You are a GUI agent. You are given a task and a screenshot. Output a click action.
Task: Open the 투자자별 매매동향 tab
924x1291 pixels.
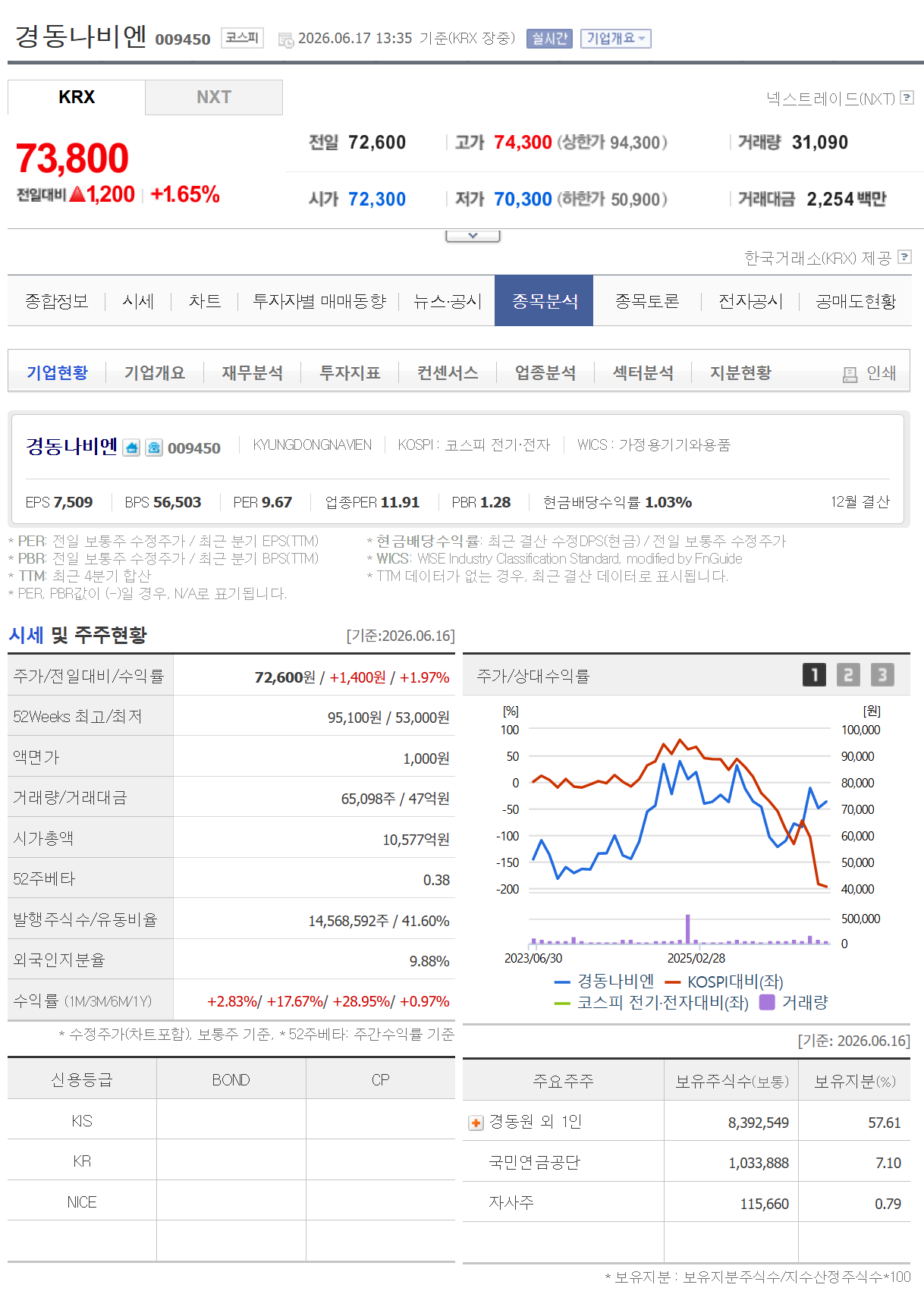click(319, 301)
